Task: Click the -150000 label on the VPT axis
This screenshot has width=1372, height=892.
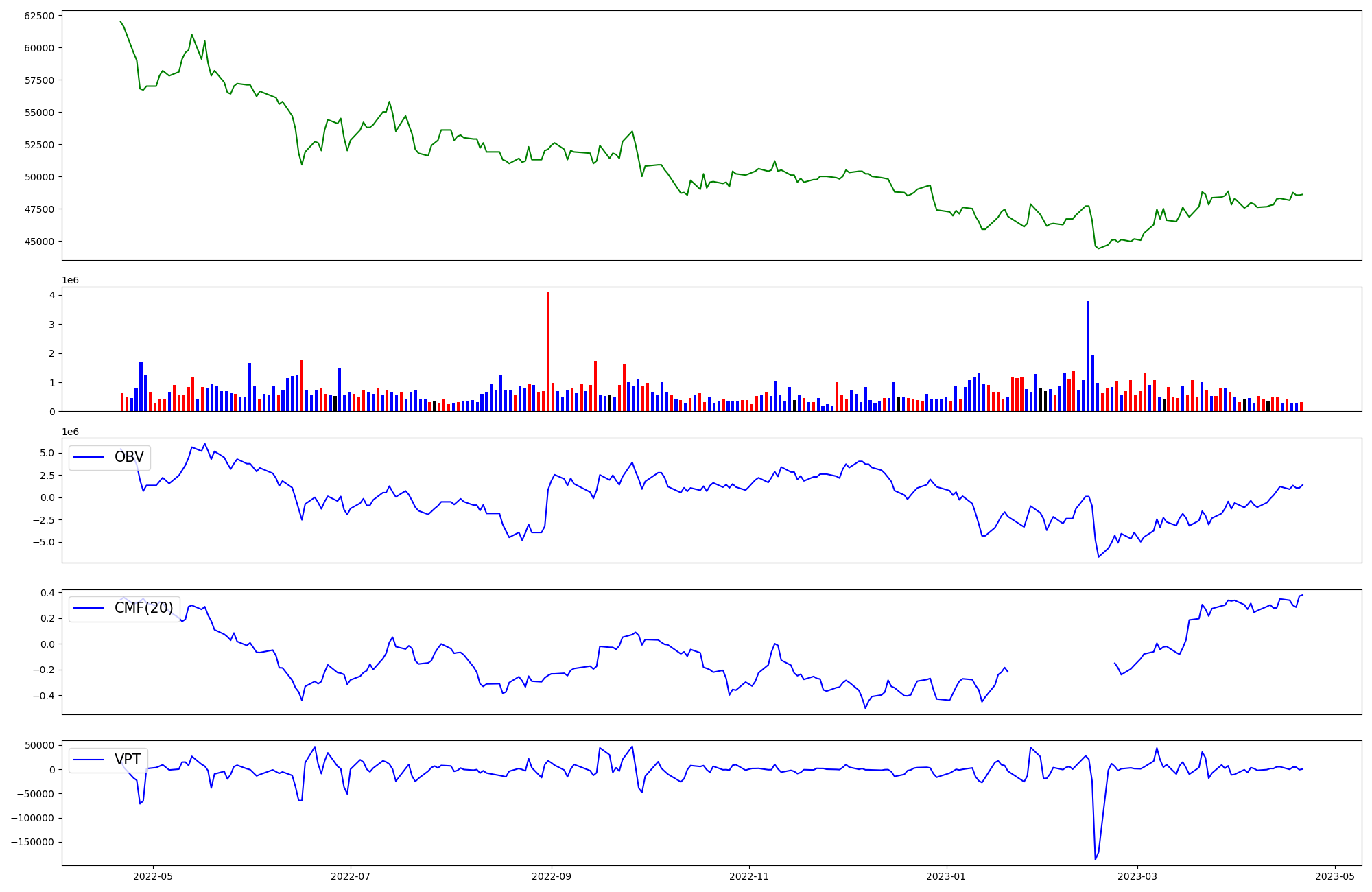Action: click(33, 843)
